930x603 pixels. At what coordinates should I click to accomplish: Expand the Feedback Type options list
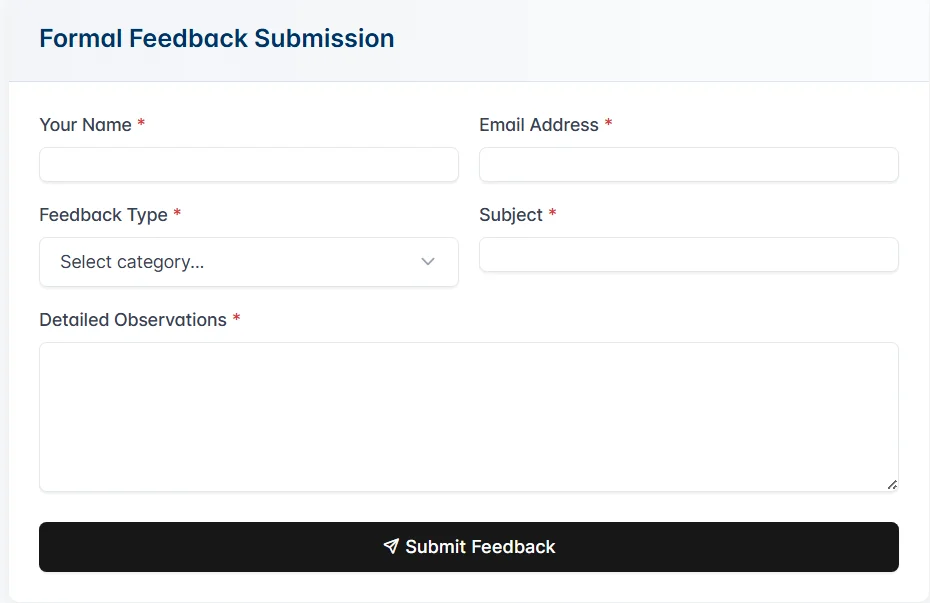pos(248,261)
